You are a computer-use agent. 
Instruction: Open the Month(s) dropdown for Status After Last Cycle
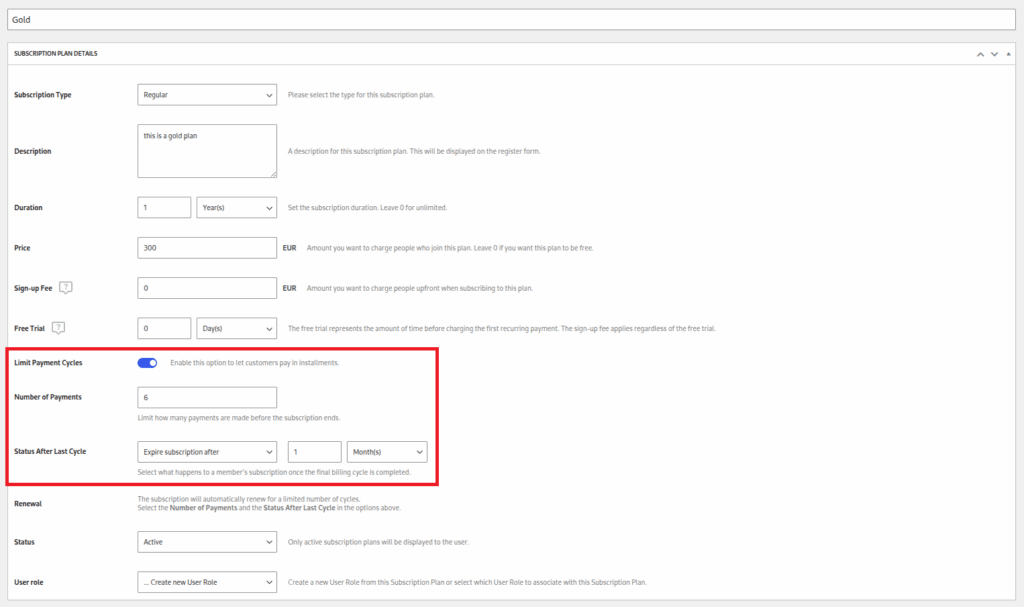(387, 451)
